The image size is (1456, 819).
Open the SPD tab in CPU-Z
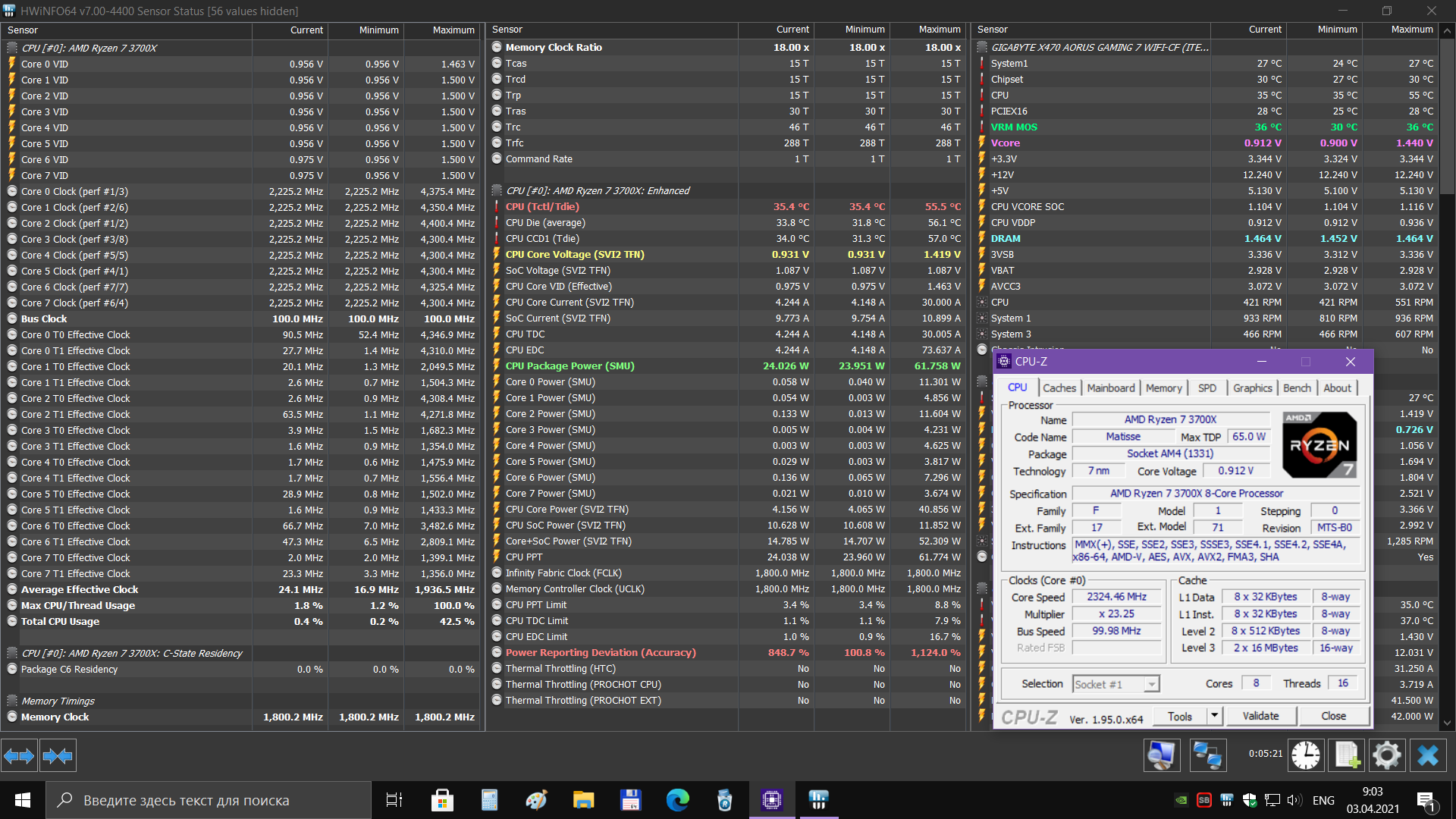(1207, 388)
